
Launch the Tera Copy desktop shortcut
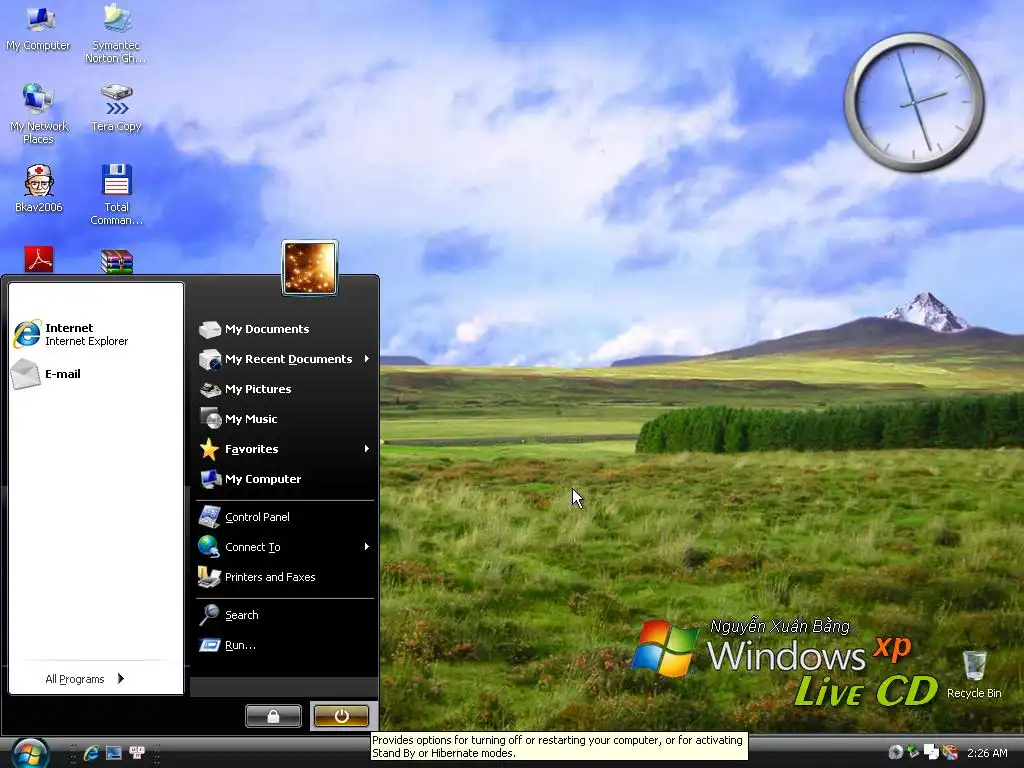point(116,108)
